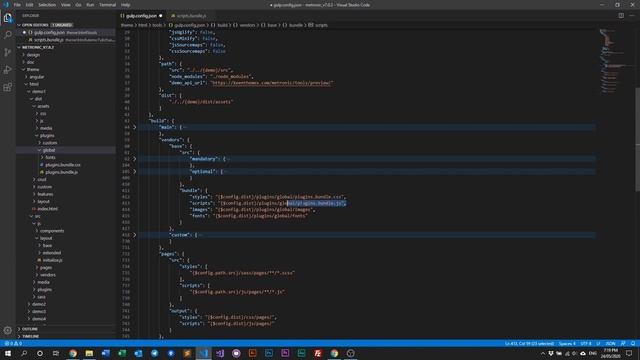Expand the folded "optional" block

click(x=135, y=171)
